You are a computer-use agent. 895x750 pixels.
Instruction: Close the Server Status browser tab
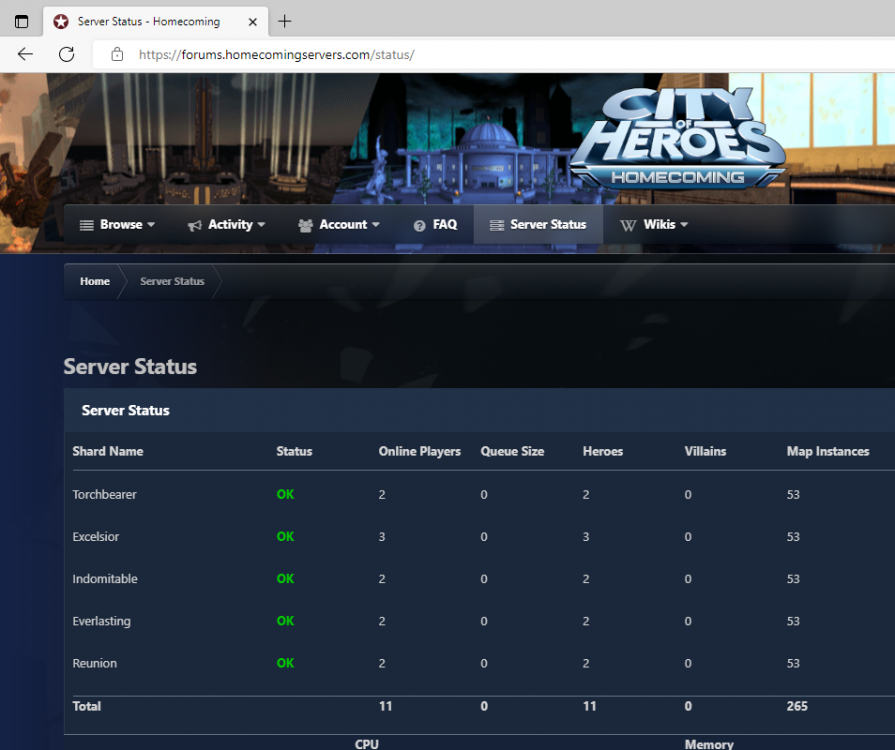click(251, 21)
